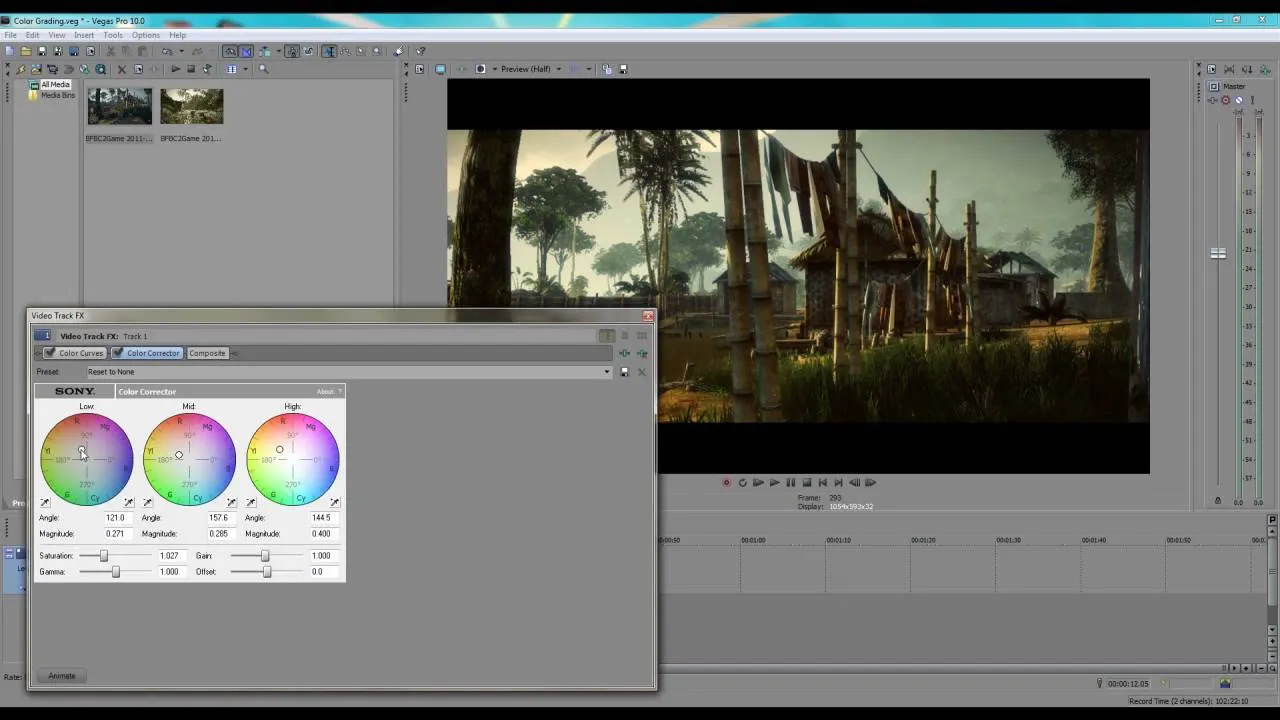Click the media search magnifier icon

(264, 69)
